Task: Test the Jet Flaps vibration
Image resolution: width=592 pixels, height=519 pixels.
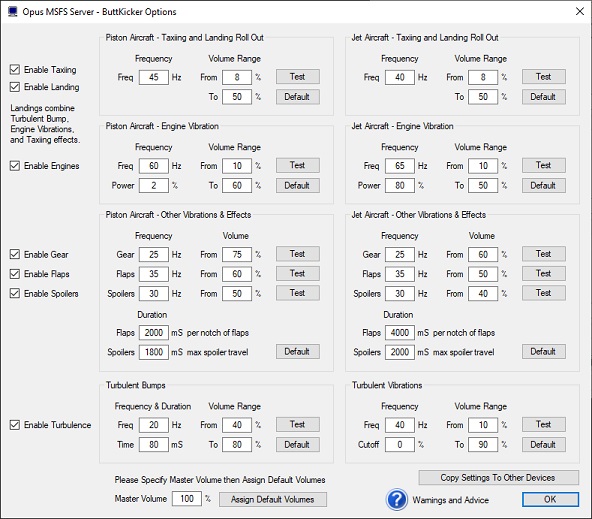Action: pos(544,273)
